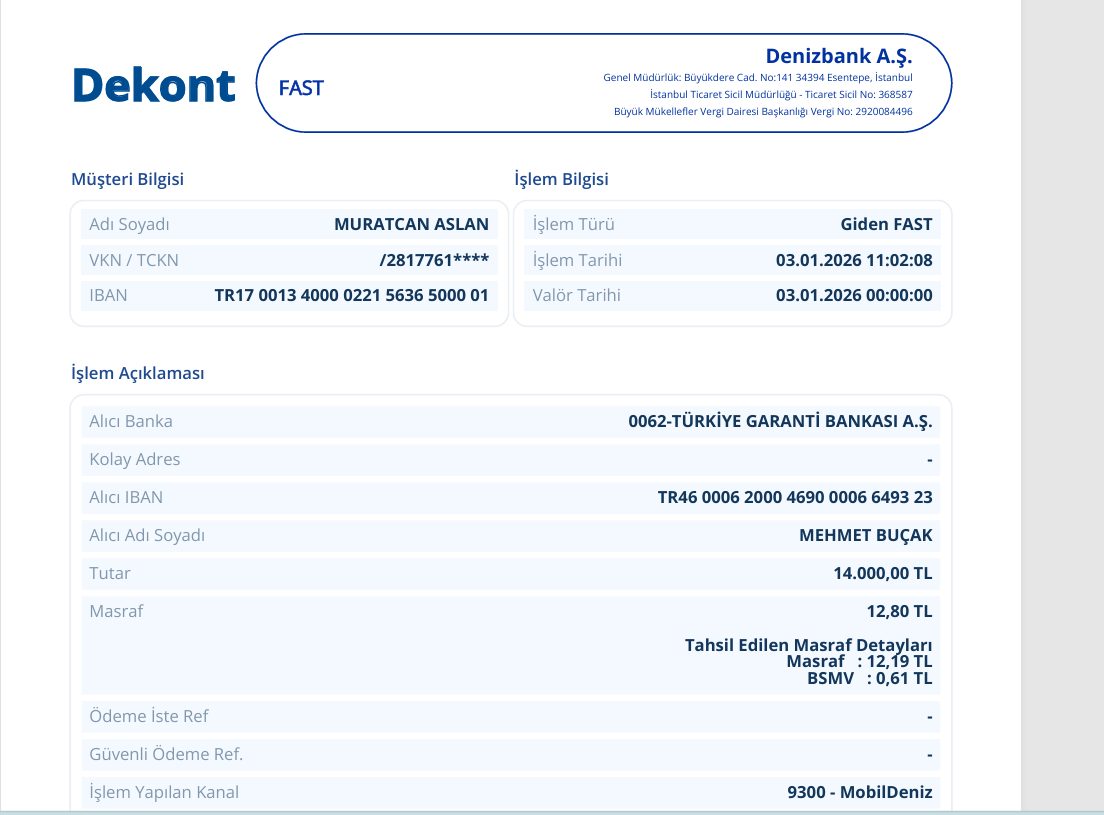Click the İşlem Açıklaması section heading
Screen dimensions: 1104x815
tap(138, 373)
